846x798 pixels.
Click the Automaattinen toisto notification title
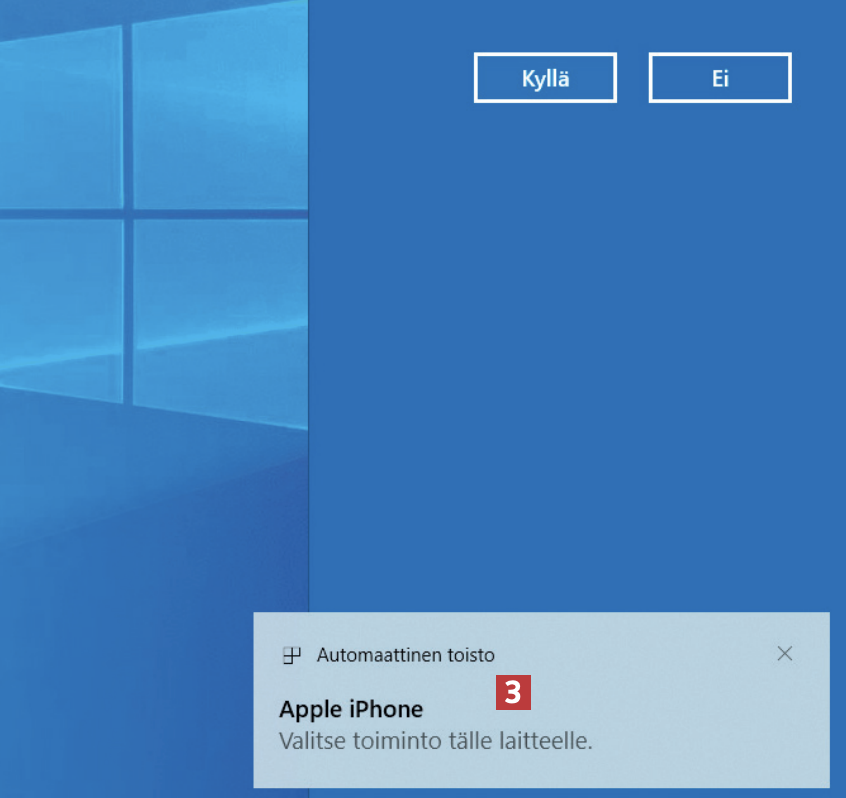405,656
